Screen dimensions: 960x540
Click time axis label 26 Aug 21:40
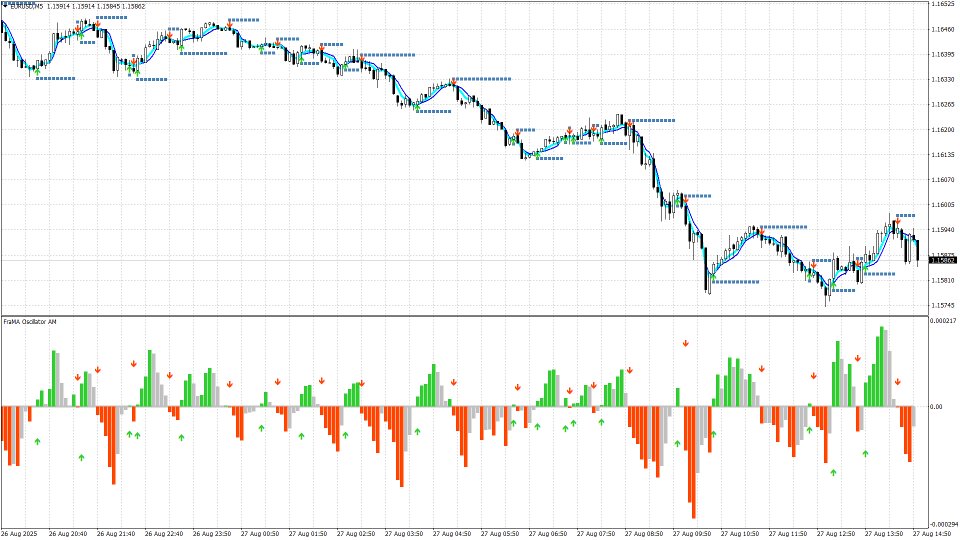116,534
